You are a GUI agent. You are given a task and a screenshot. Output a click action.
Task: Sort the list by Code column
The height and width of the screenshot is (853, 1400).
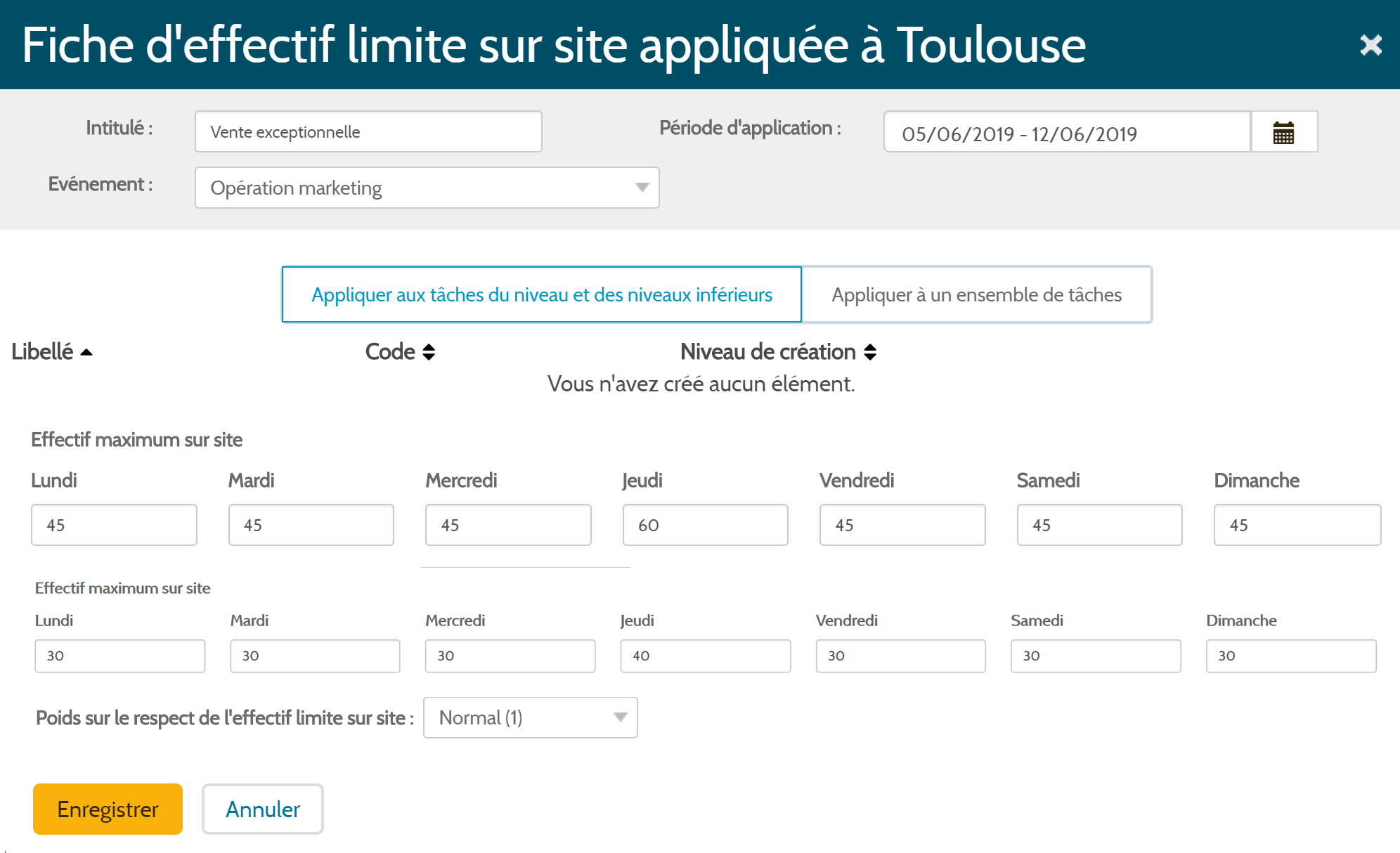400,351
